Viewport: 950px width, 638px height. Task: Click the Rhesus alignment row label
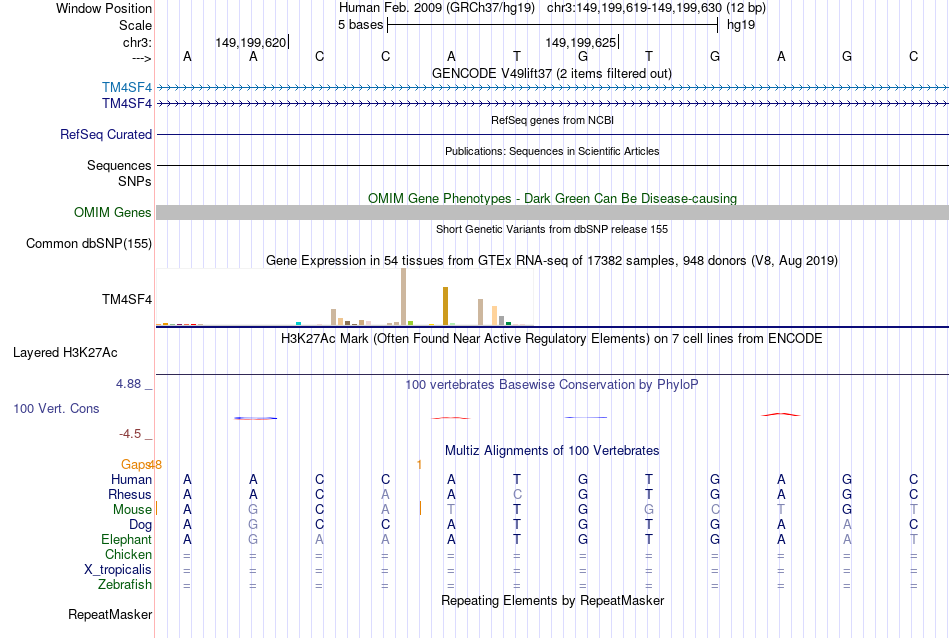(x=130, y=494)
